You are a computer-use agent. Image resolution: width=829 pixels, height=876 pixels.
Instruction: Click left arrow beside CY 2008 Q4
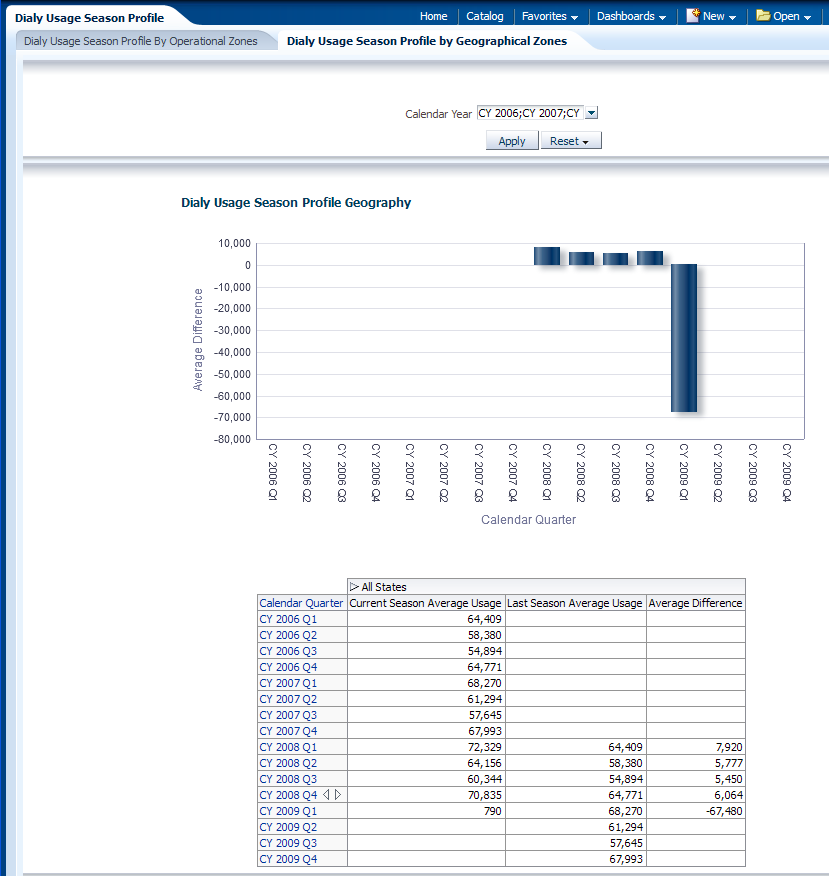[326, 794]
